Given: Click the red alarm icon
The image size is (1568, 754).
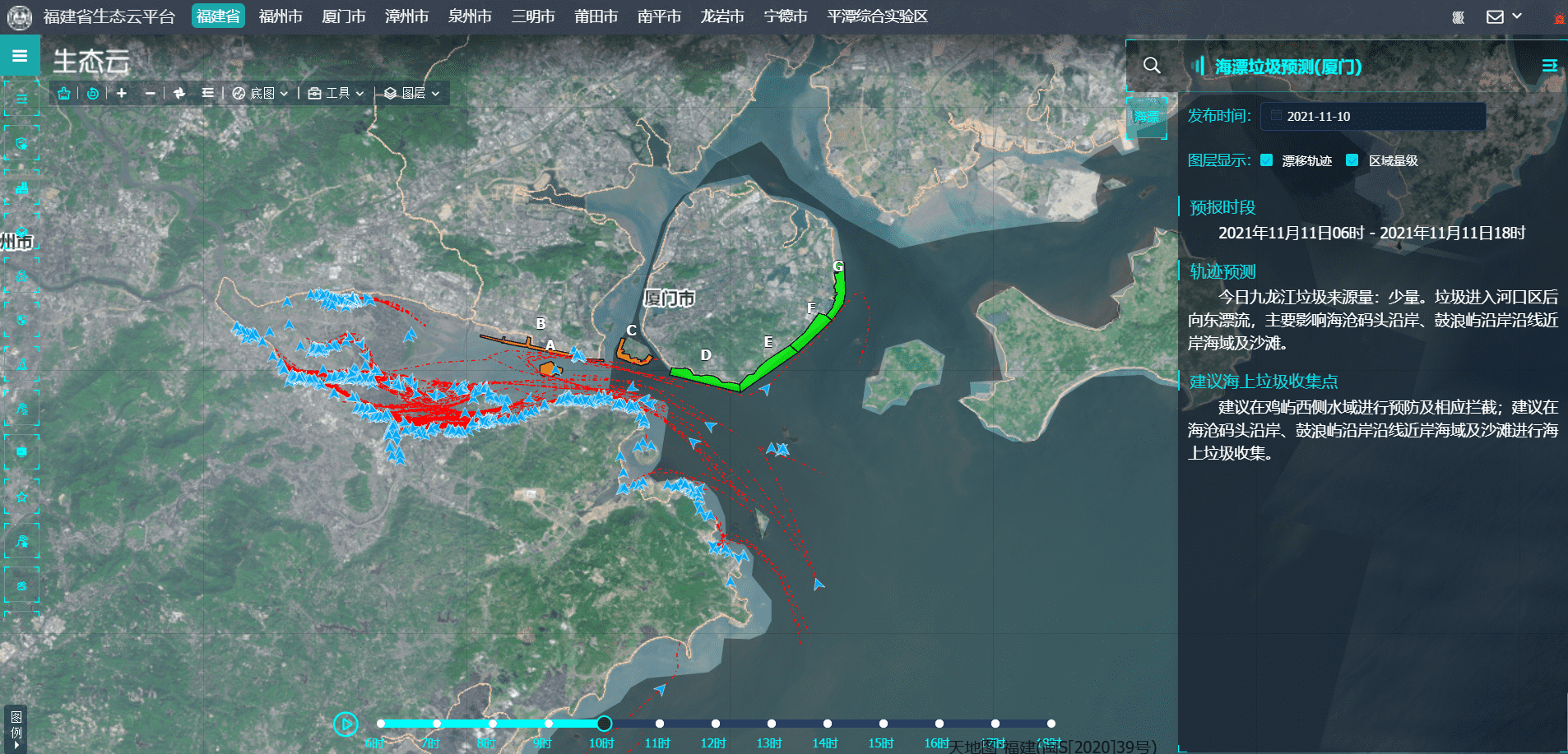Looking at the screenshot, I should [1559, 17].
